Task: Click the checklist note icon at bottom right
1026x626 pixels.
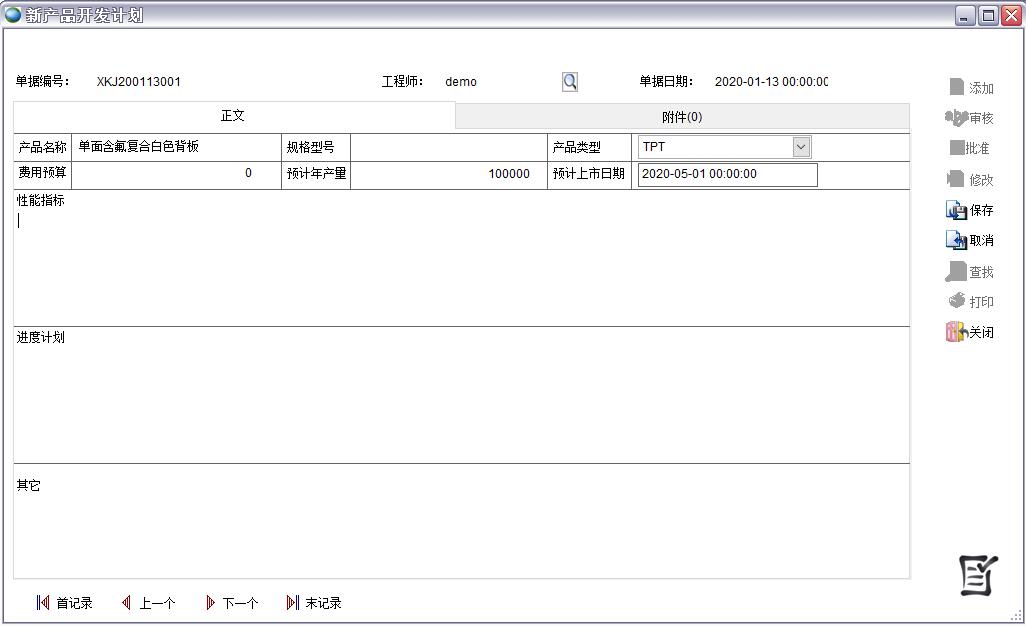Action: (x=978, y=575)
